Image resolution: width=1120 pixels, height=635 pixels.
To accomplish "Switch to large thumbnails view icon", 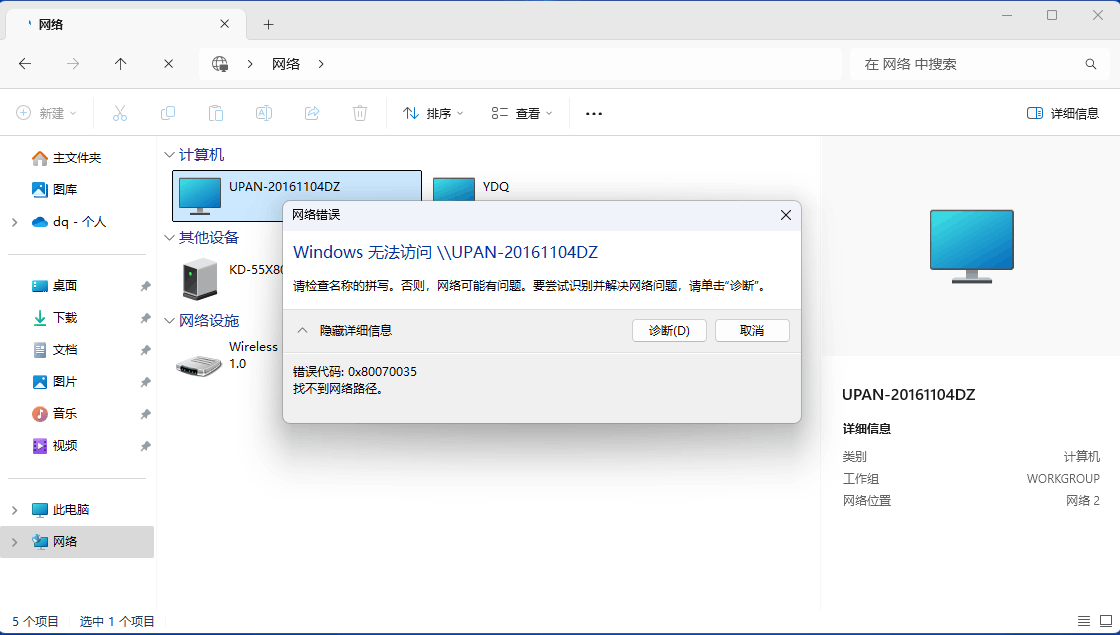I will click(x=1105, y=621).
